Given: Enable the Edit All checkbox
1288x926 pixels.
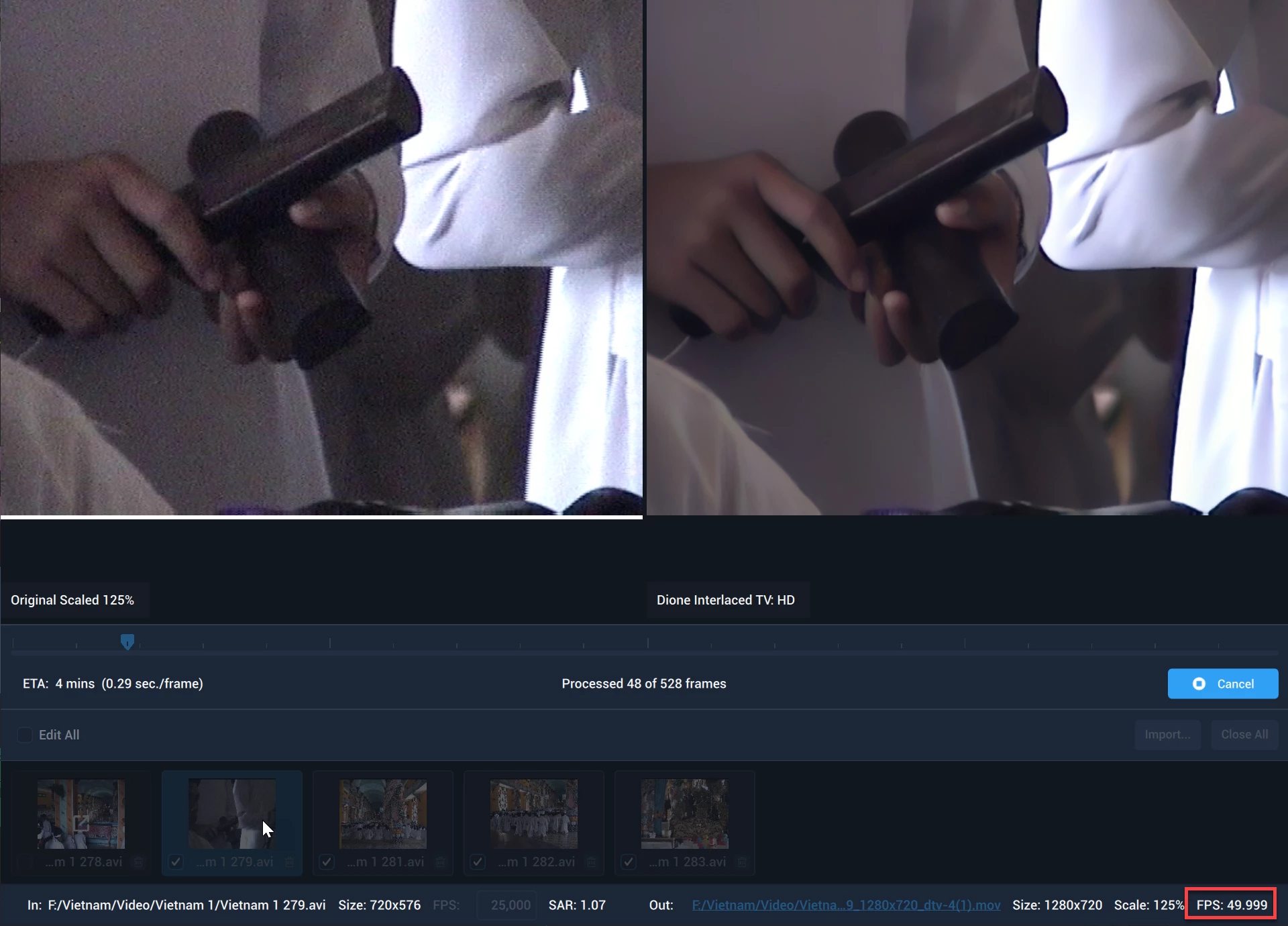Looking at the screenshot, I should click(x=25, y=735).
